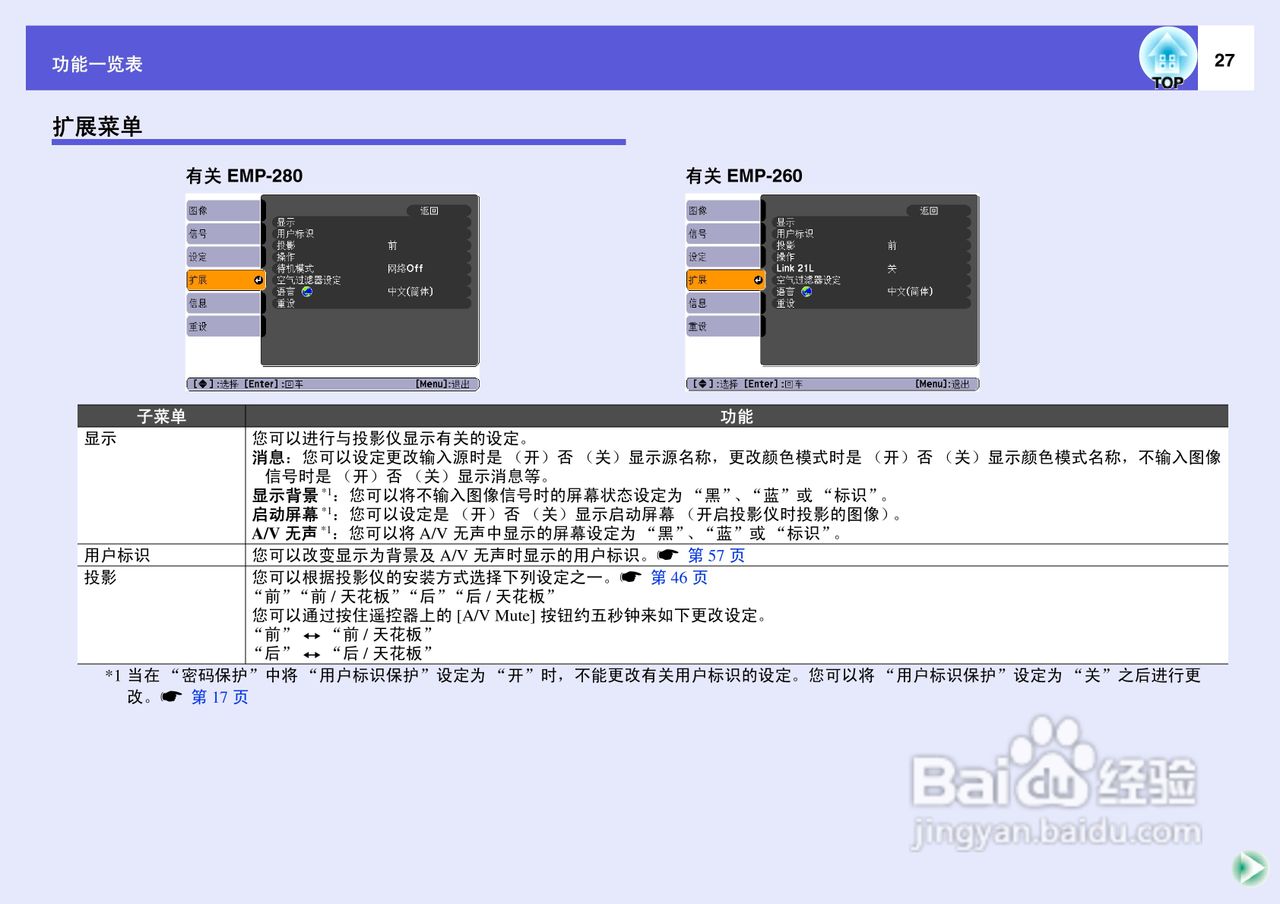Toggle 待机模式 from 网络Off in EMP-280 menu
The width and height of the screenshot is (1280, 904).
405,268
